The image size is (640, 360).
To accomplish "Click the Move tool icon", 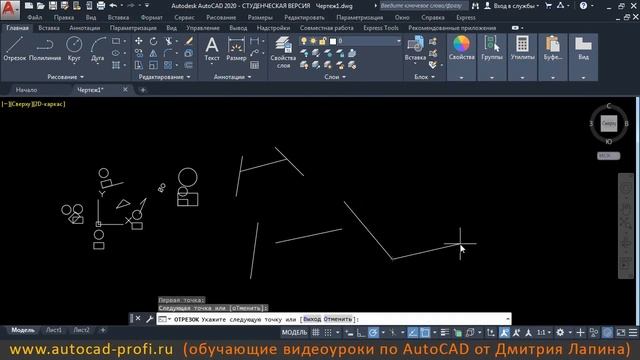I will [x=139, y=41].
